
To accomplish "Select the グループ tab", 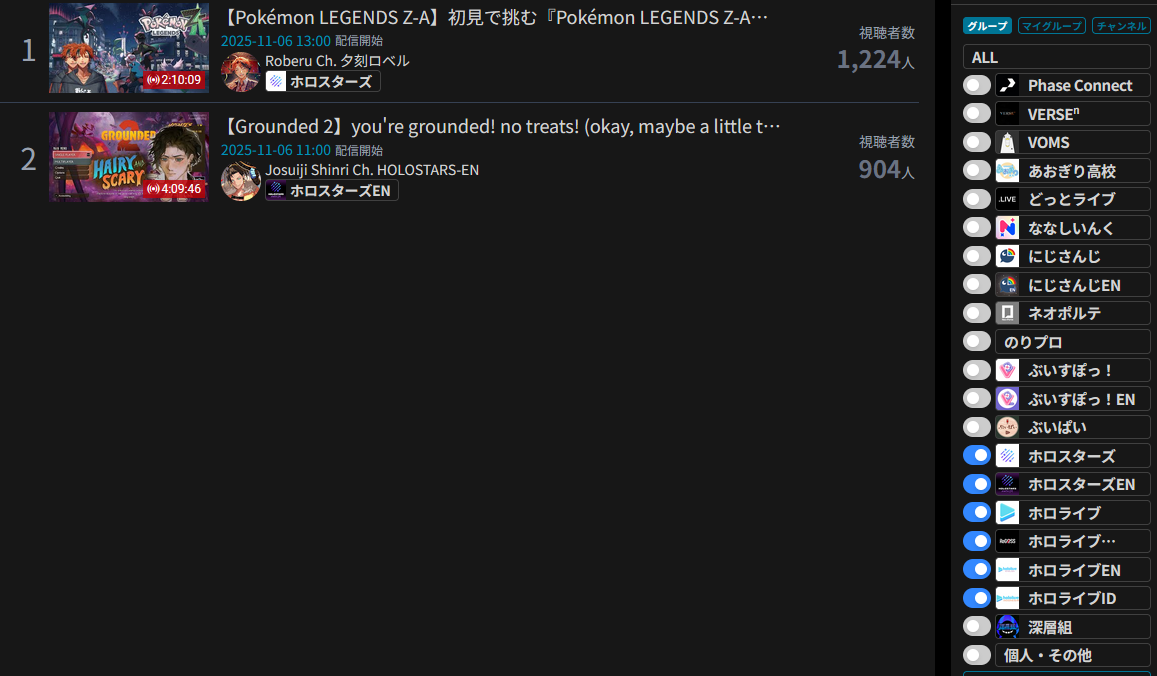I will point(987,26).
